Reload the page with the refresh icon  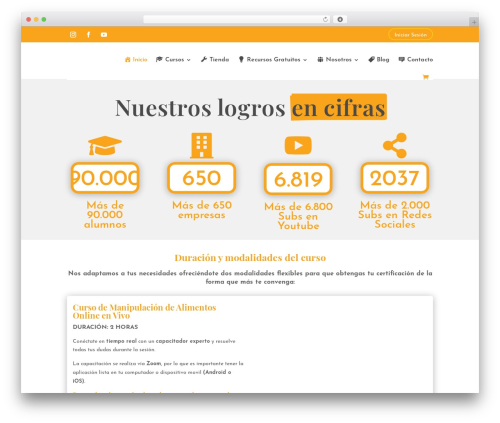point(325,19)
